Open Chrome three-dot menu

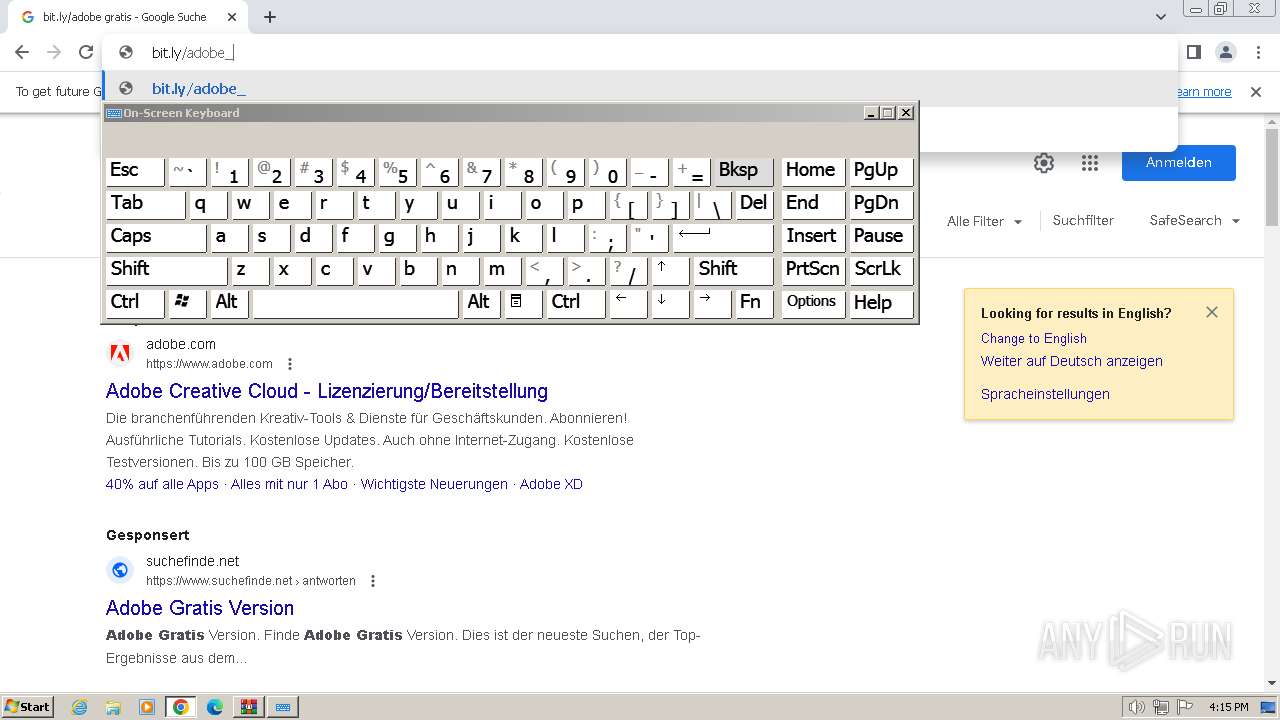click(x=1256, y=52)
